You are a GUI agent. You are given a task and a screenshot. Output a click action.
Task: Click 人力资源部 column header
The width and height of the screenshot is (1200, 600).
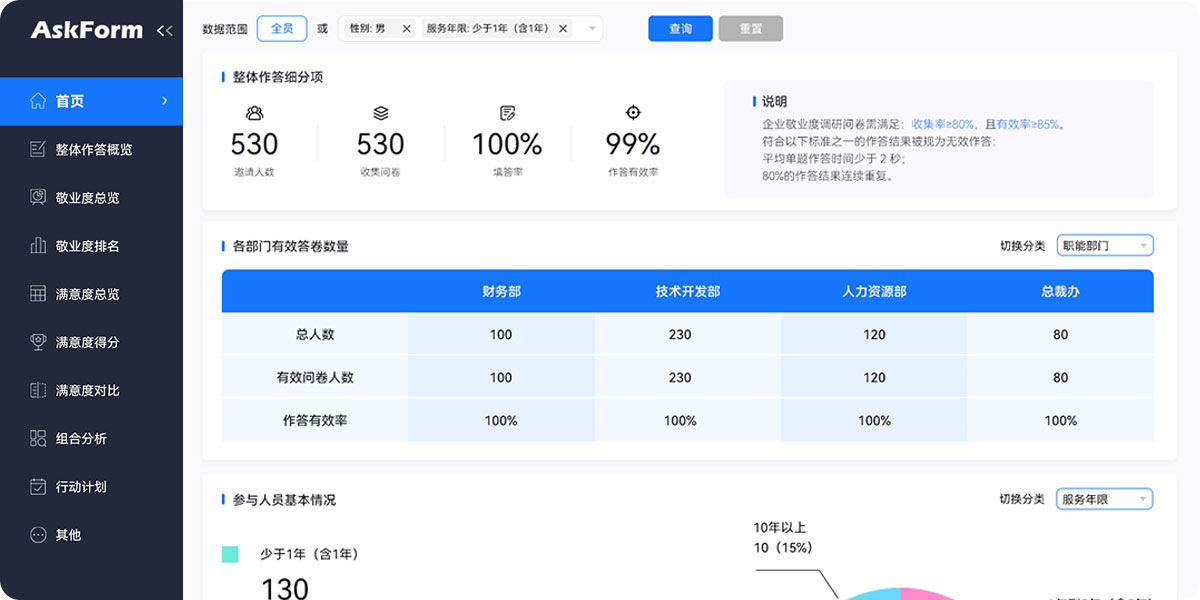click(874, 291)
